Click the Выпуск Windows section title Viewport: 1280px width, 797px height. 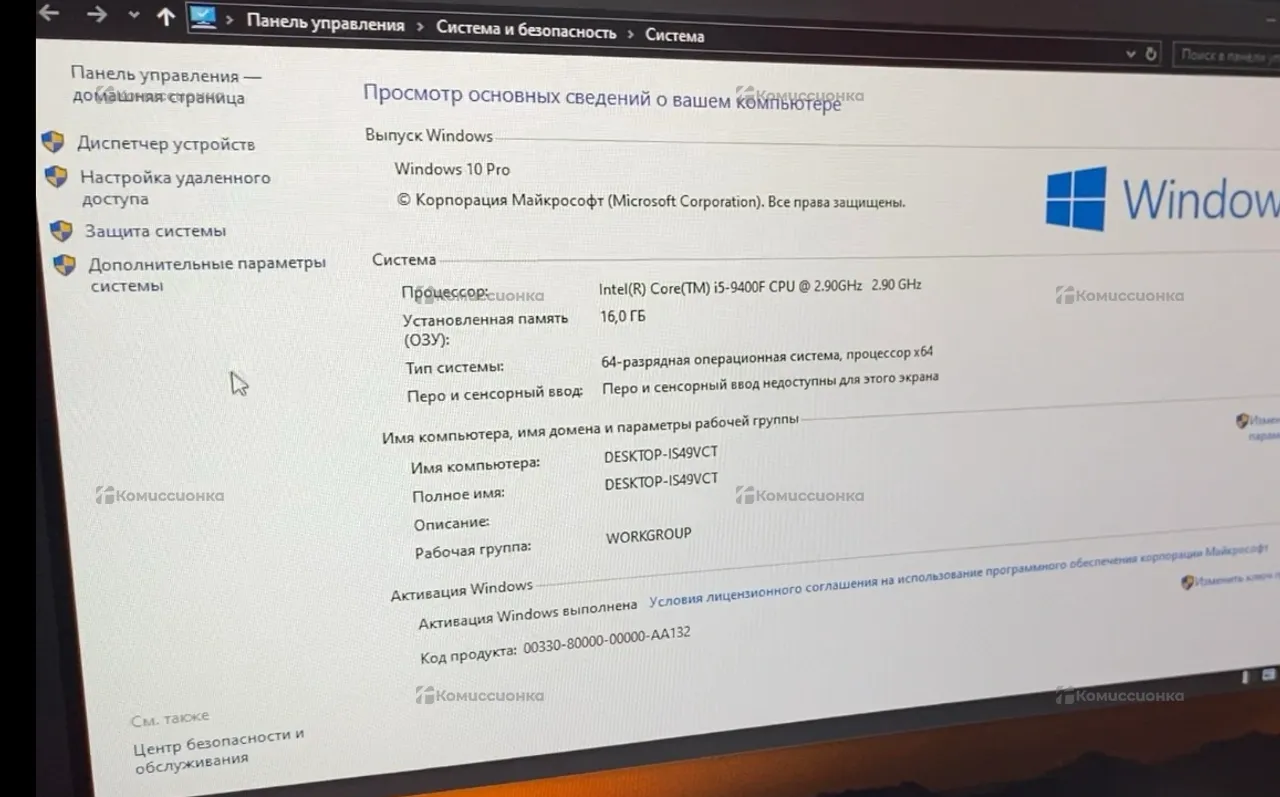coord(429,135)
